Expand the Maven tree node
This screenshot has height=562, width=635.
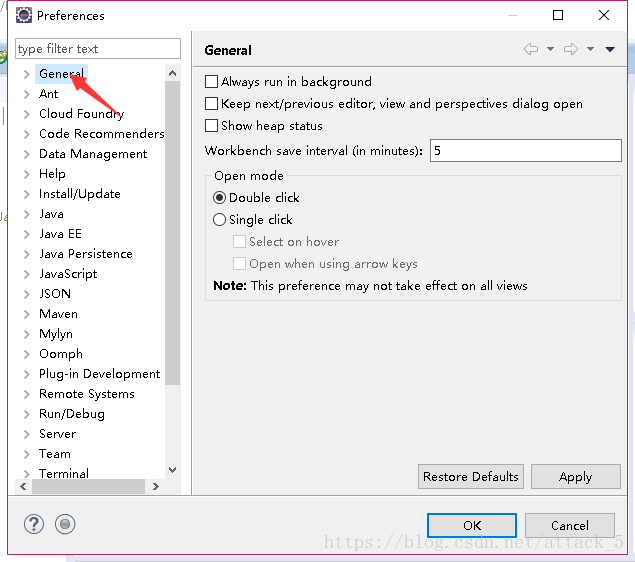tap(26, 314)
